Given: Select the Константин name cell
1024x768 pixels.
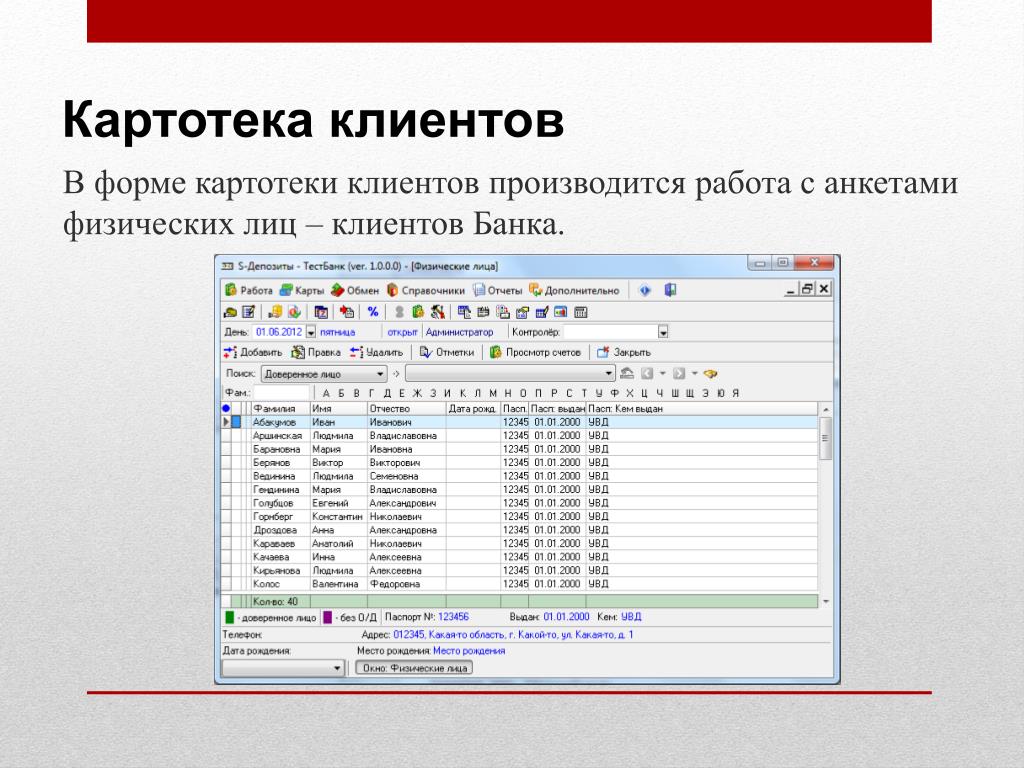Looking at the screenshot, I should 338,517.
